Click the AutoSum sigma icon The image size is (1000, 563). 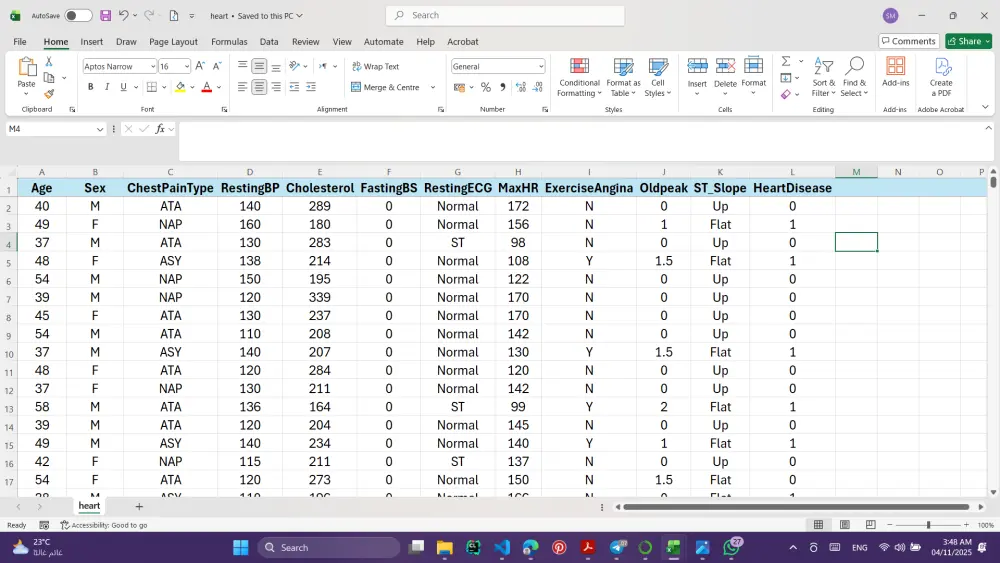click(786, 61)
